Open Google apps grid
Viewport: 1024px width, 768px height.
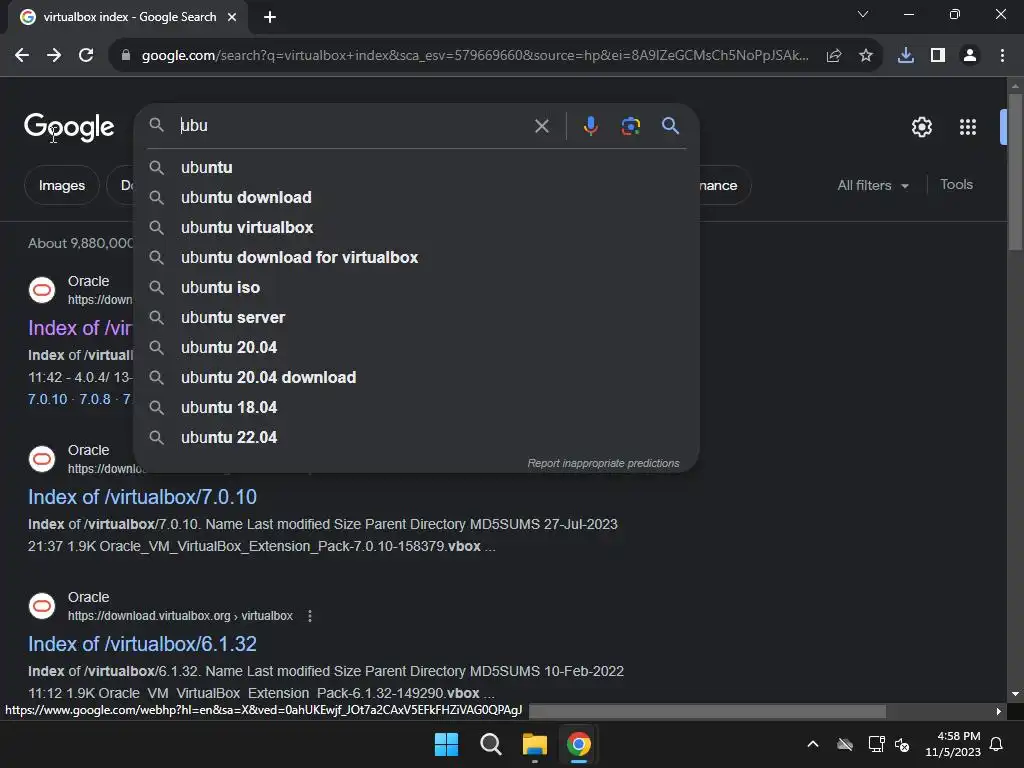(968, 127)
